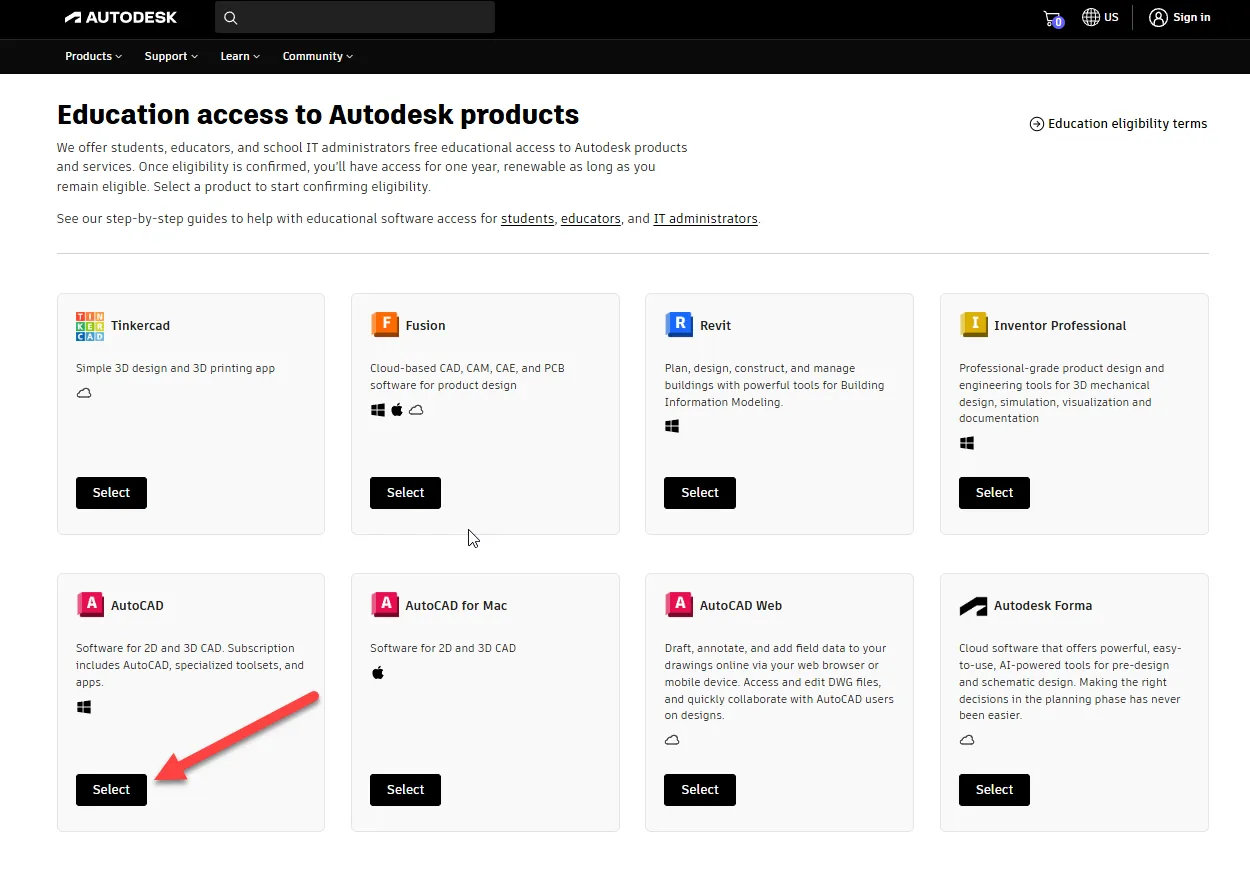1250x869 pixels.
Task: Click the Revit product icon
Action: click(x=678, y=325)
